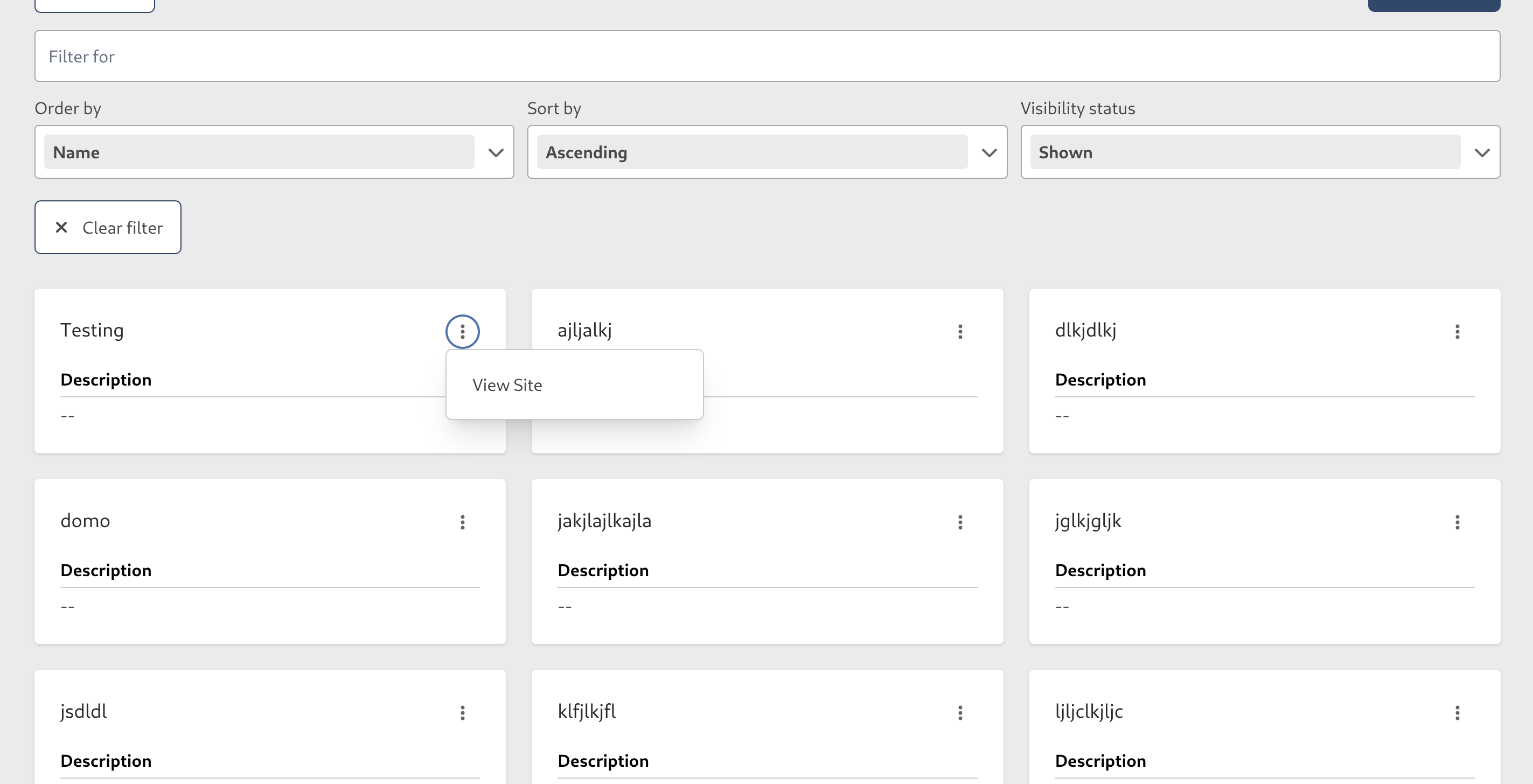Select the Description field on domo card
1533x784 pixels.
point(106,570)
